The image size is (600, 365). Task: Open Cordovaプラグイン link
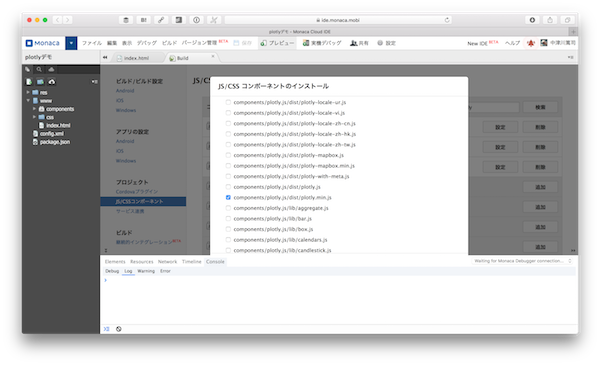(137, 191)
